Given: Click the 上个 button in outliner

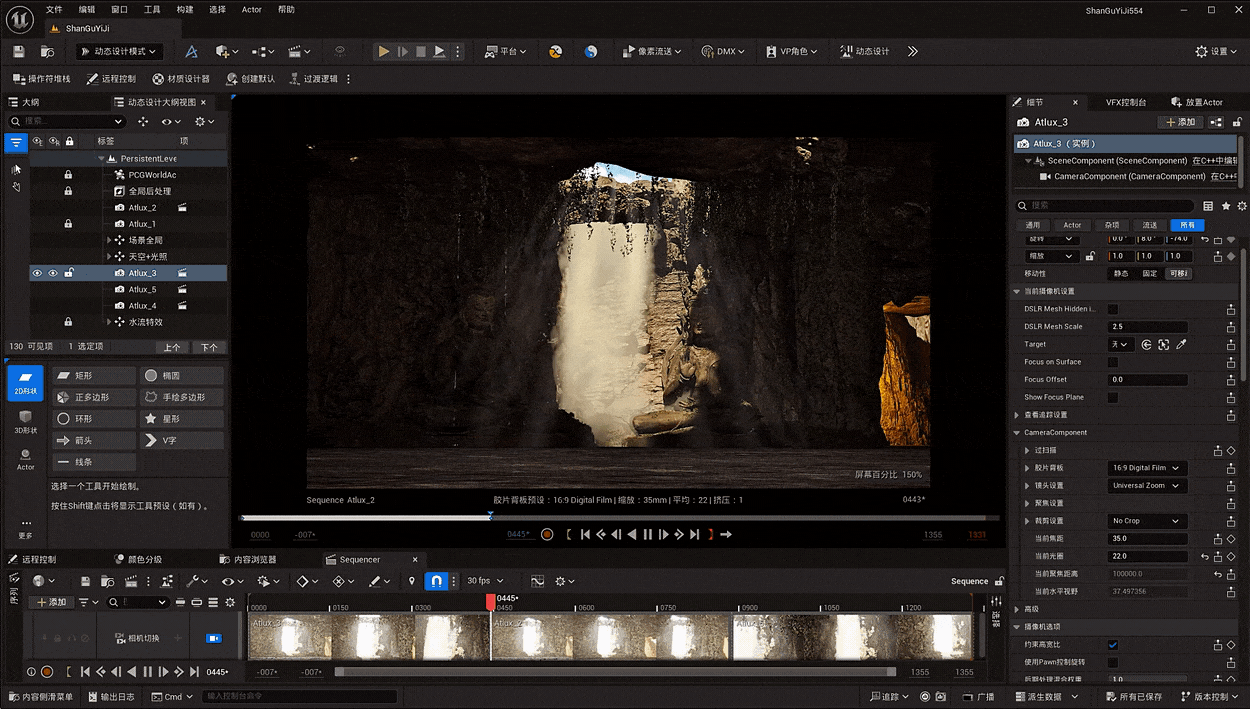Looking at the screenshot, I should point(172,347).
